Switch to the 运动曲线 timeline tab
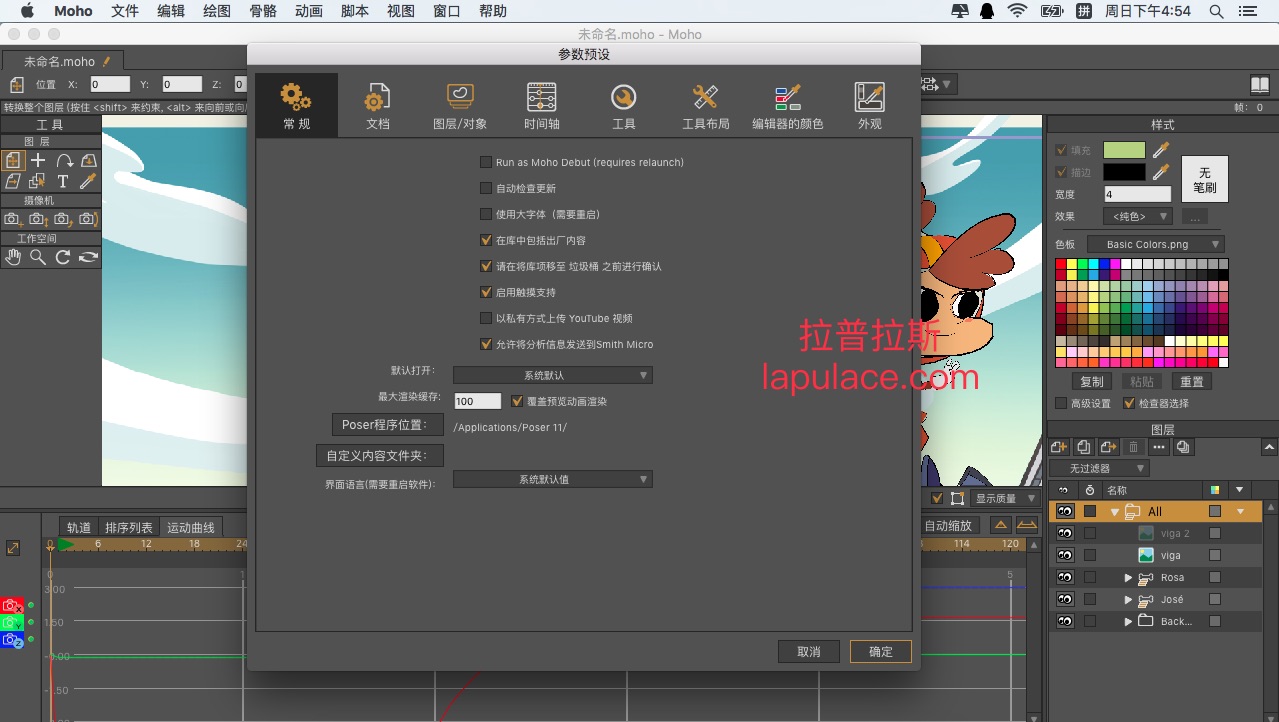The image size is (1279, 722). pos(191,527)
